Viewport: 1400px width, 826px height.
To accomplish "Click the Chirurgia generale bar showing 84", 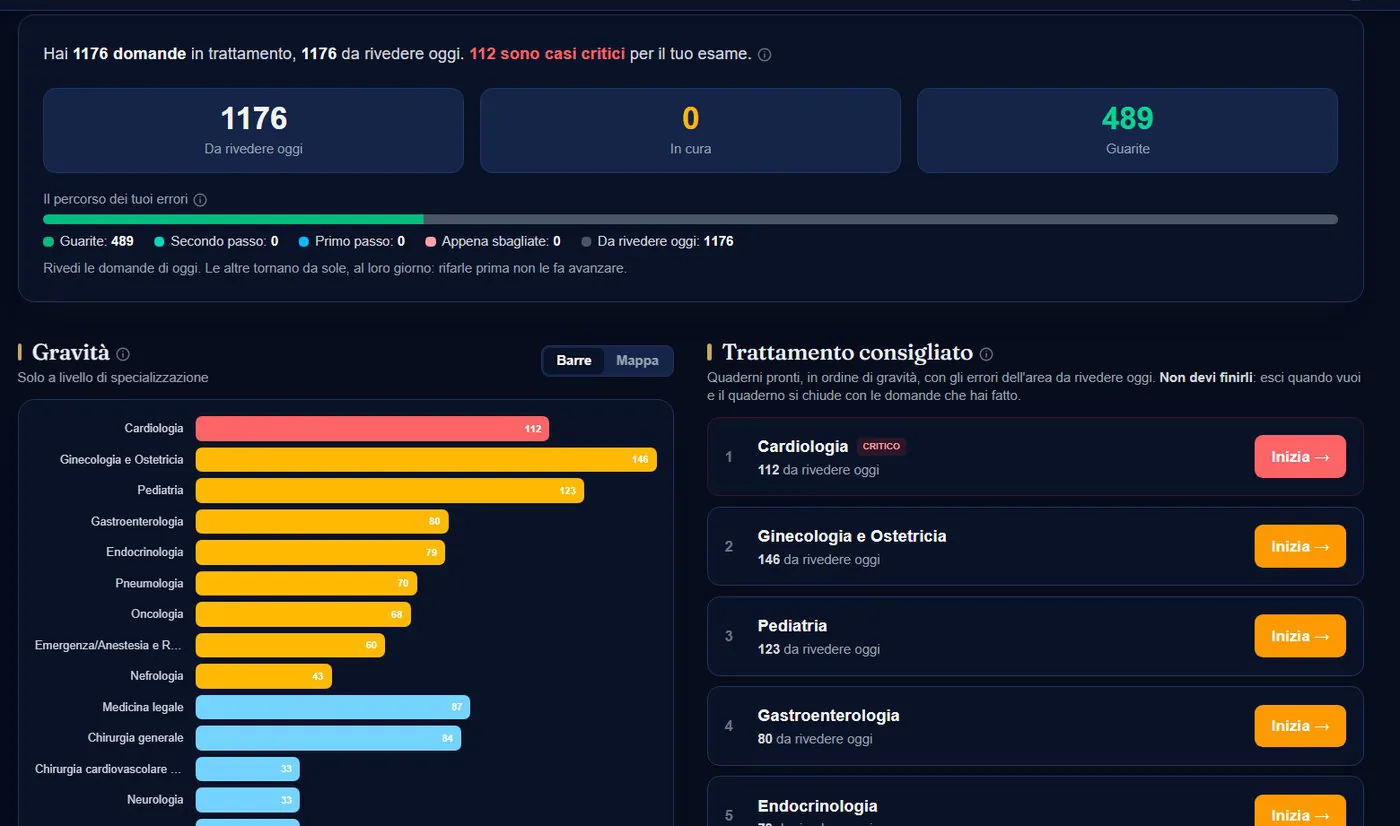I will coord(328,738).
